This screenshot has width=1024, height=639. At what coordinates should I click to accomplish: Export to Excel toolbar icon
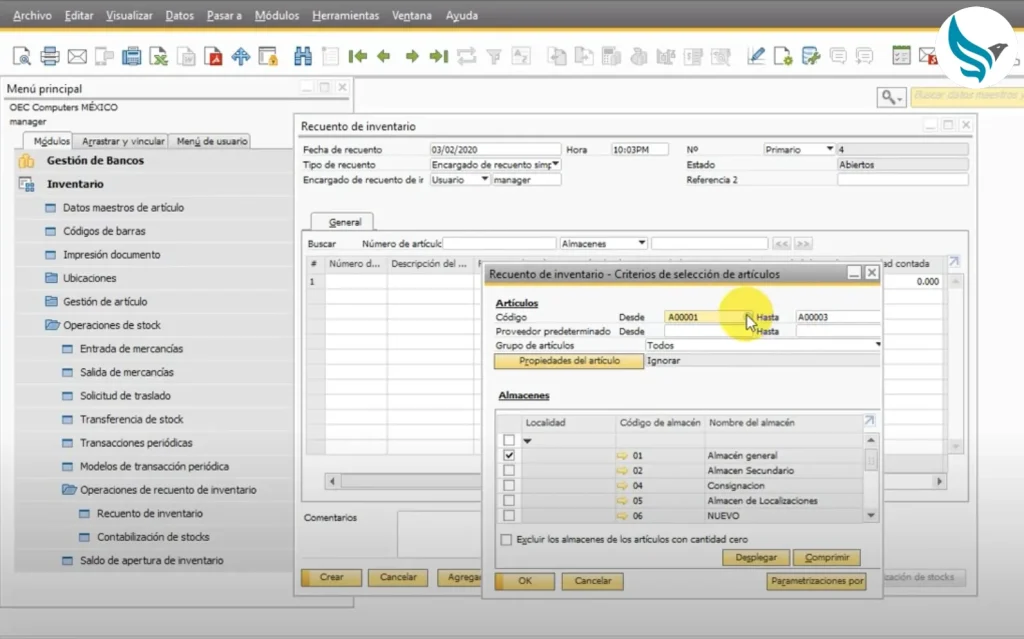click(159, 56)
